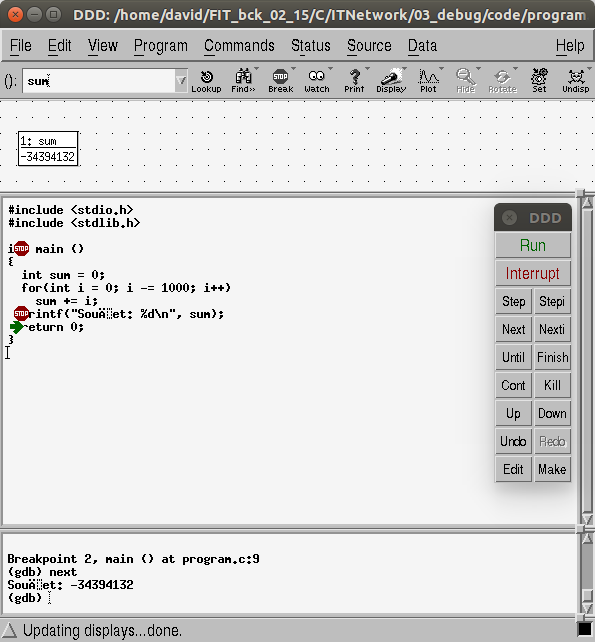595x642 pixels.
Task: Click the Watch eyes icon
Action: [317, 81]
